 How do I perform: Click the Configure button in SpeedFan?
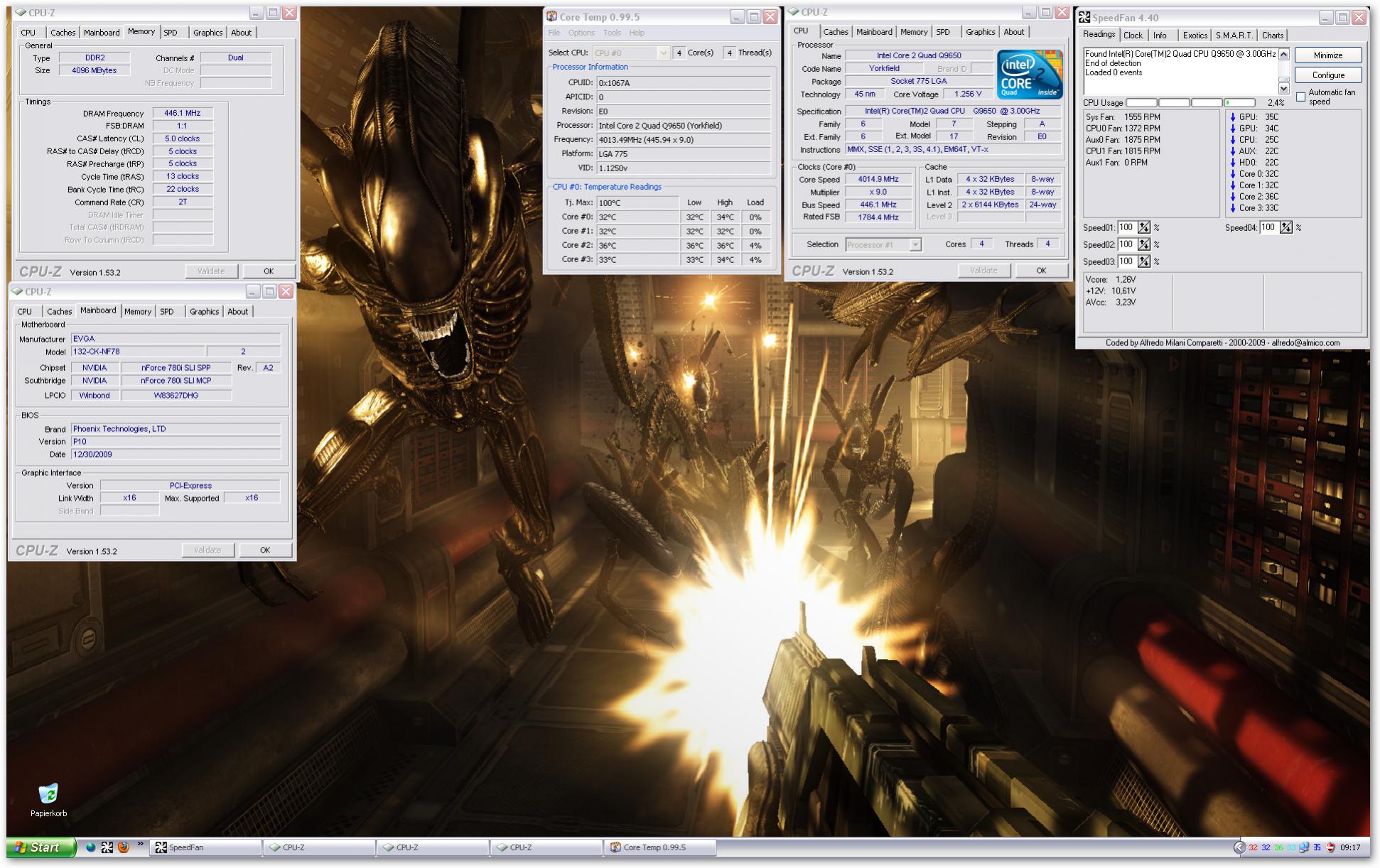click(1327, 75)
